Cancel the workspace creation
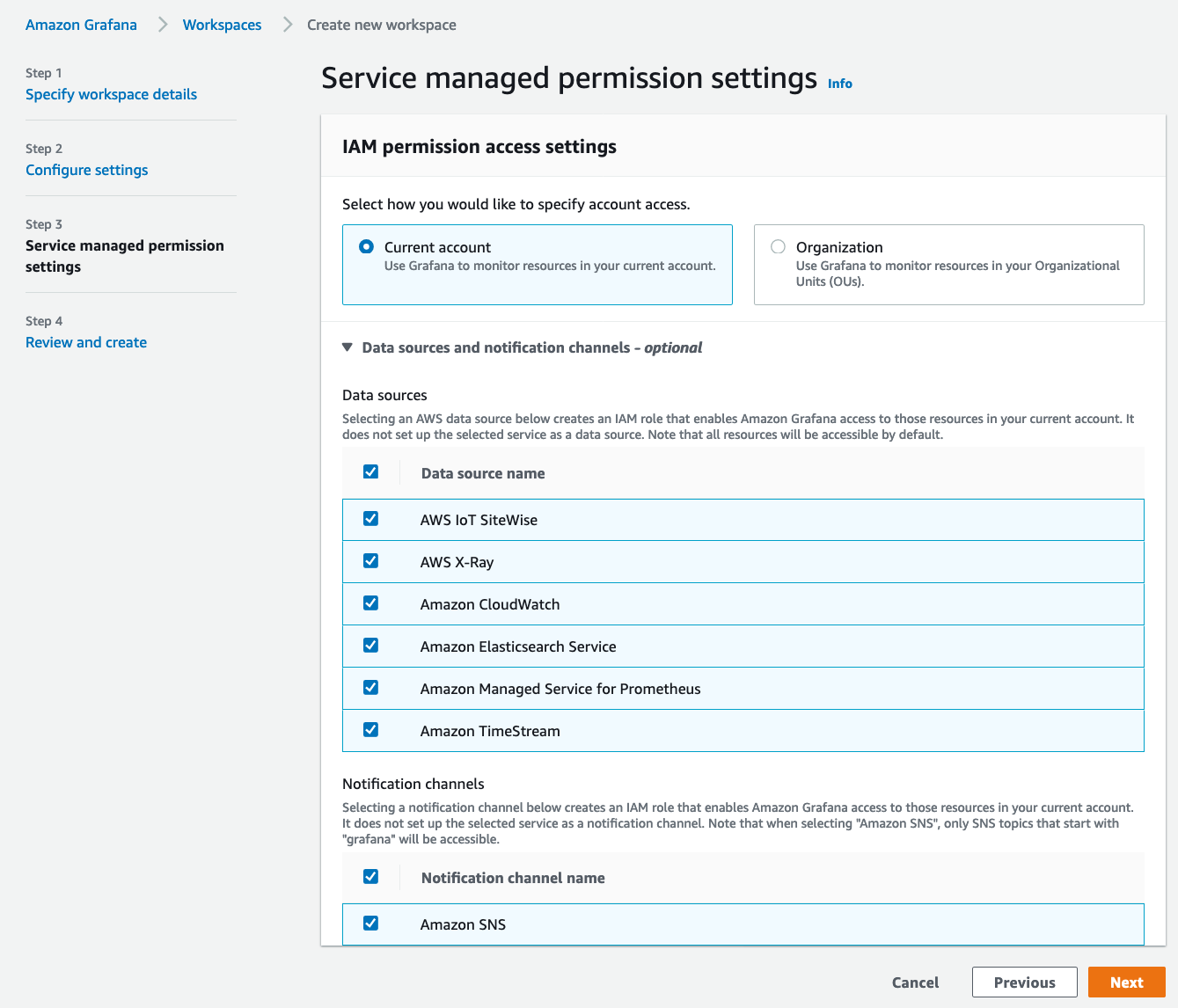This screenshot has width=1178, height=1008. (x=915, y=982)
